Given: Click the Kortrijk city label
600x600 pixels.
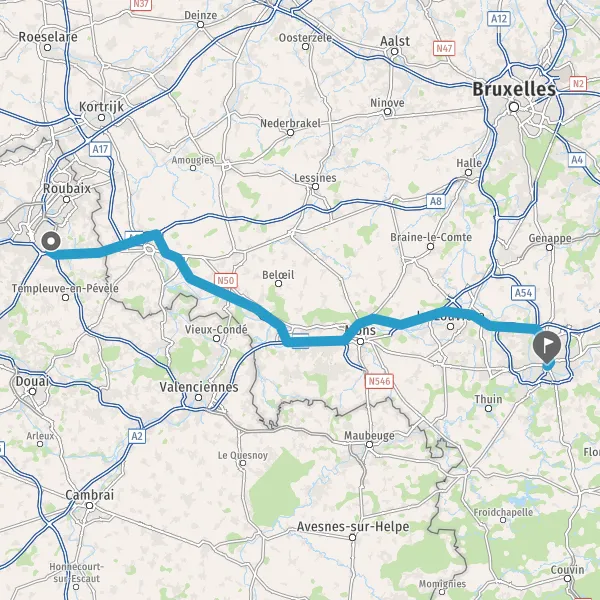Looking at the screenshot, I should (101, 106).
